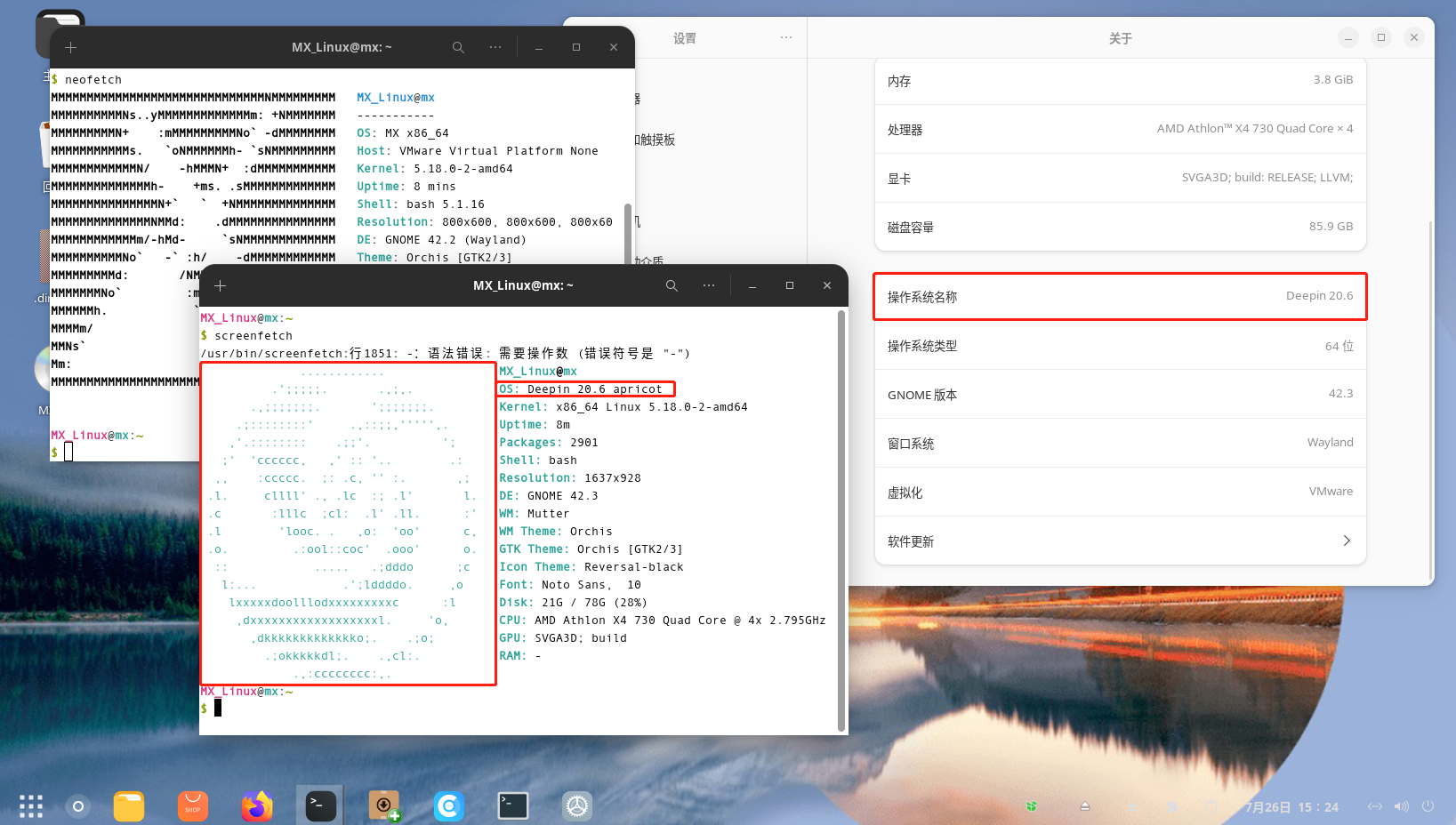Open the neofetch terminal's three-dot menu

click(x=495, y=47)
